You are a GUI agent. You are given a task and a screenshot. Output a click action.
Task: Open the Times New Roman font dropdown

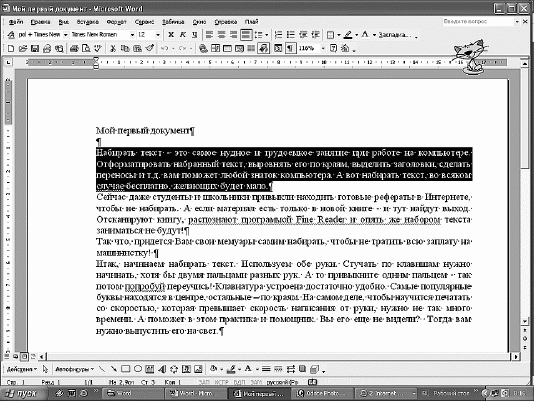132,35
